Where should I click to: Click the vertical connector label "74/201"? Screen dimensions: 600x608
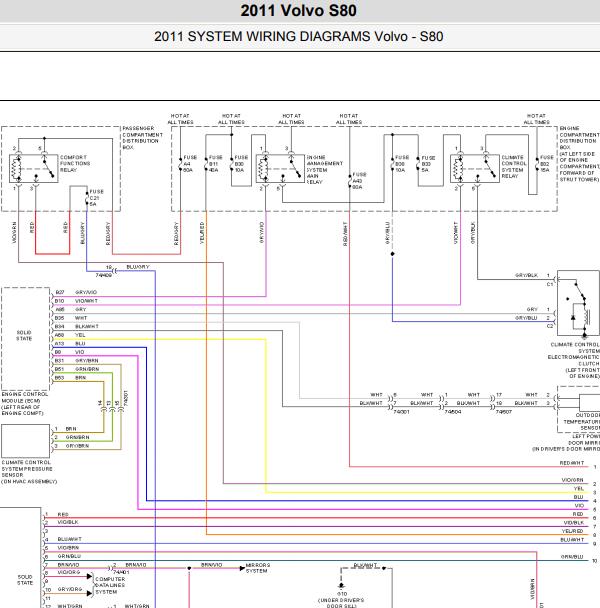tap(125, 398)
